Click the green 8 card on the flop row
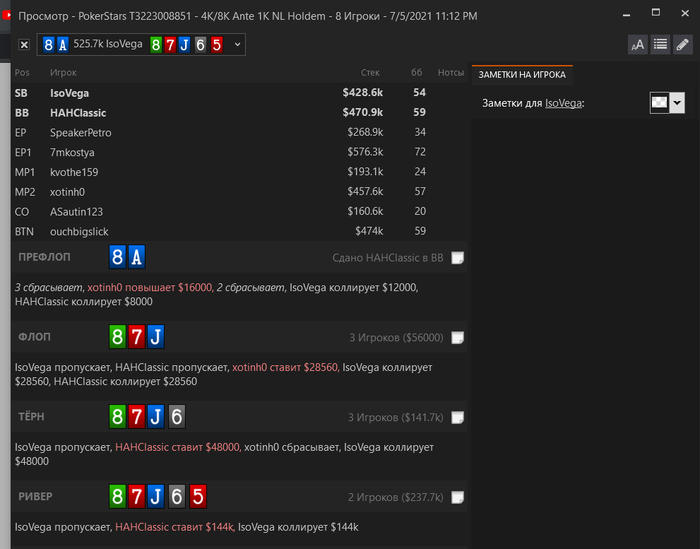Screen dimensions: 700x549 (x=117, y=337)
